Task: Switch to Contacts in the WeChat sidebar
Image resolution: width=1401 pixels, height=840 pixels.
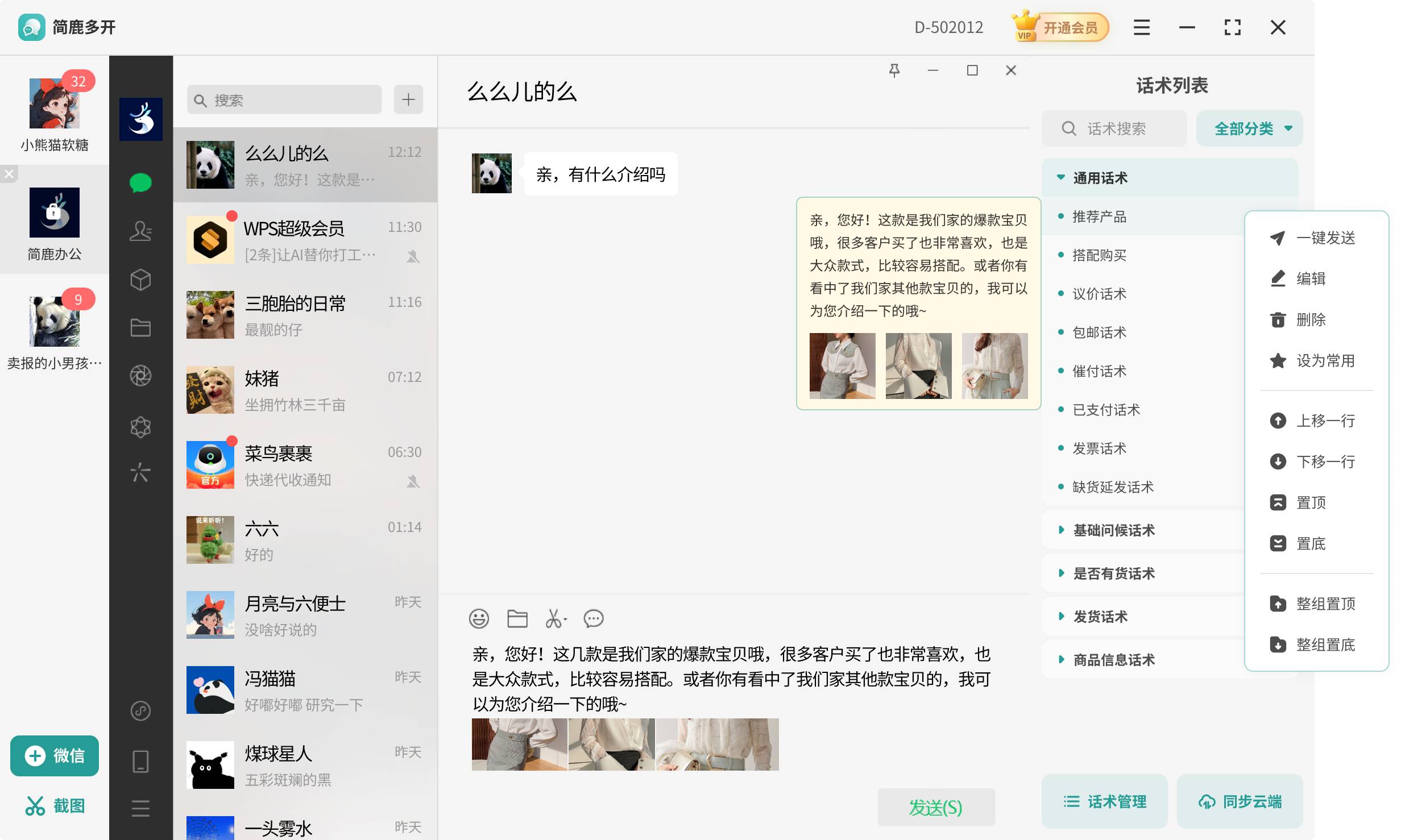Action: 140,230
